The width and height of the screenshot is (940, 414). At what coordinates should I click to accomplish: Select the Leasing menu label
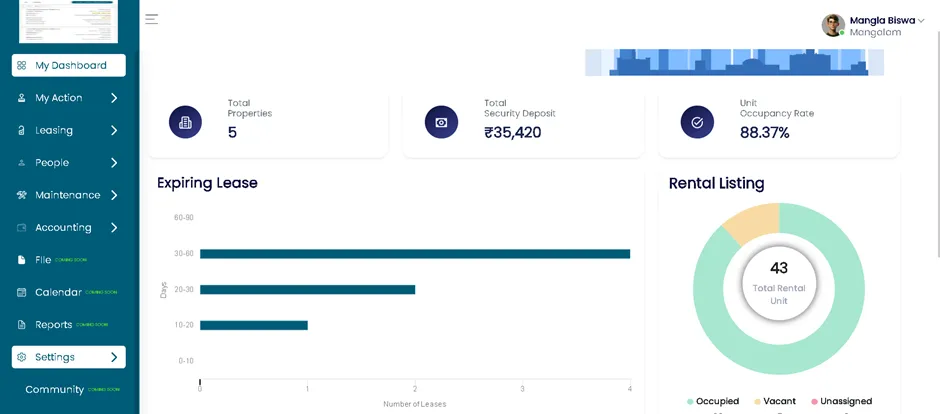[54, 131]
